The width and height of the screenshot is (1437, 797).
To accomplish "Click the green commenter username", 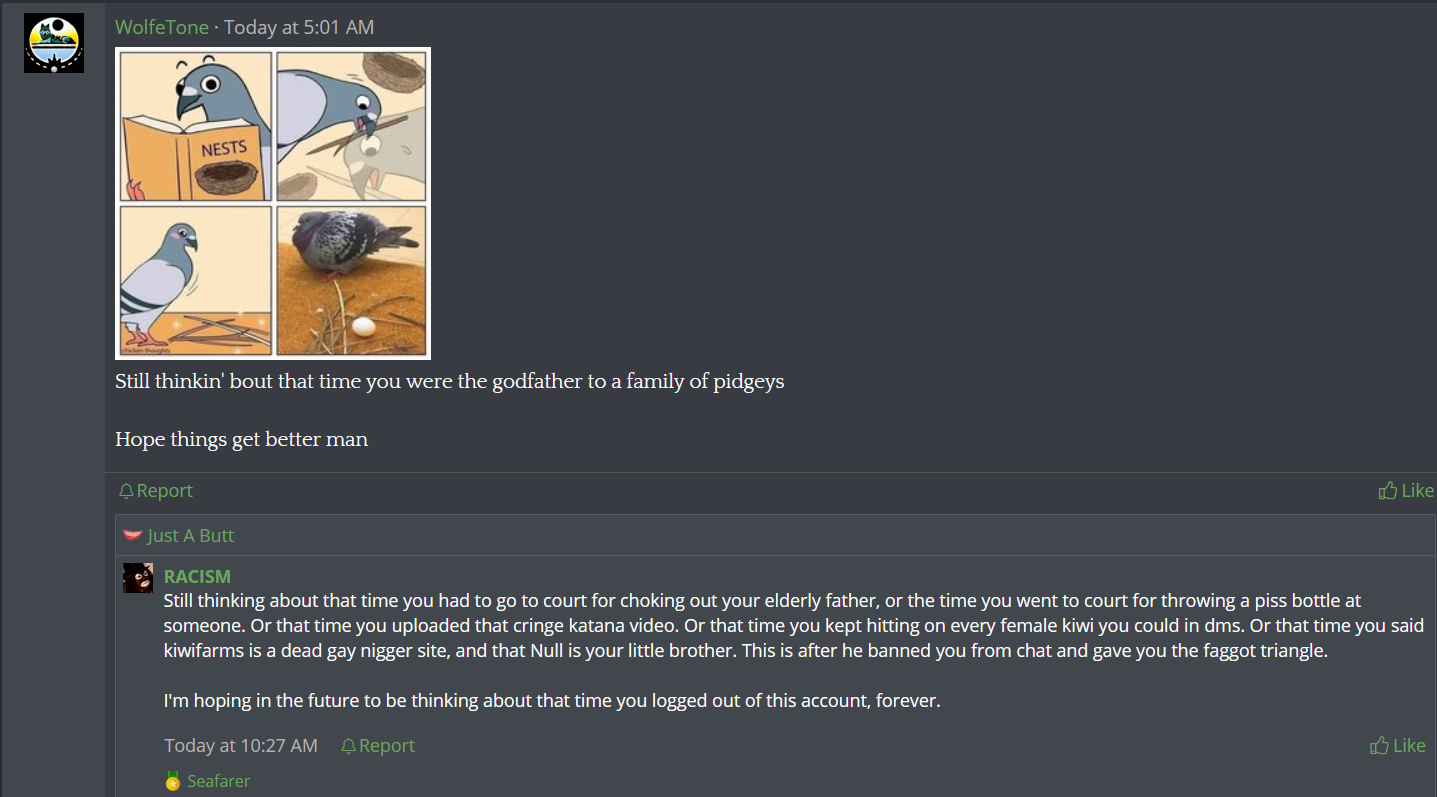I will pos(197,576).
